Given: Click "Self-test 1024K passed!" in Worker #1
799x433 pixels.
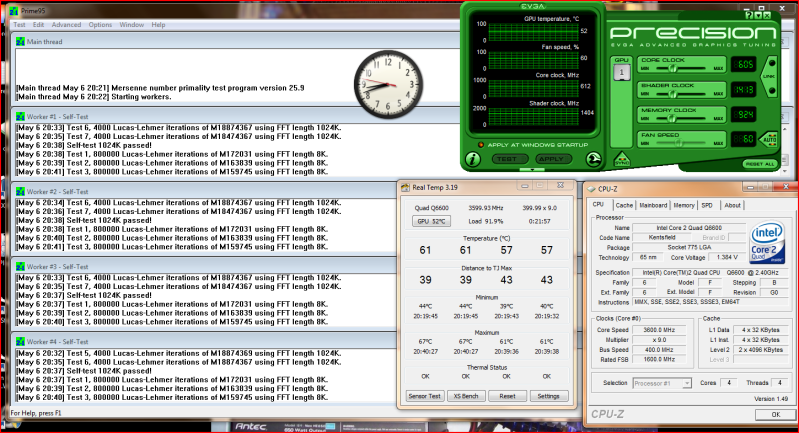Looking at the screenshot, I should click(x=84, y=145).
